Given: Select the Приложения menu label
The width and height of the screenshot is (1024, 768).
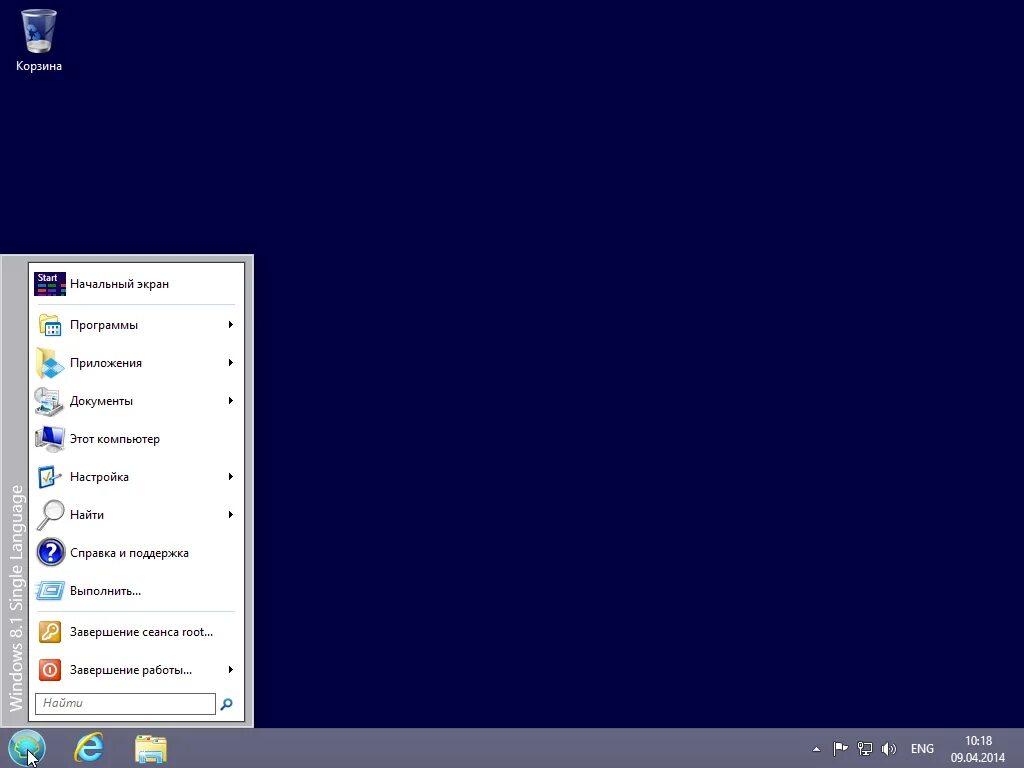Looking at the screenshot, I should [106, 363].
